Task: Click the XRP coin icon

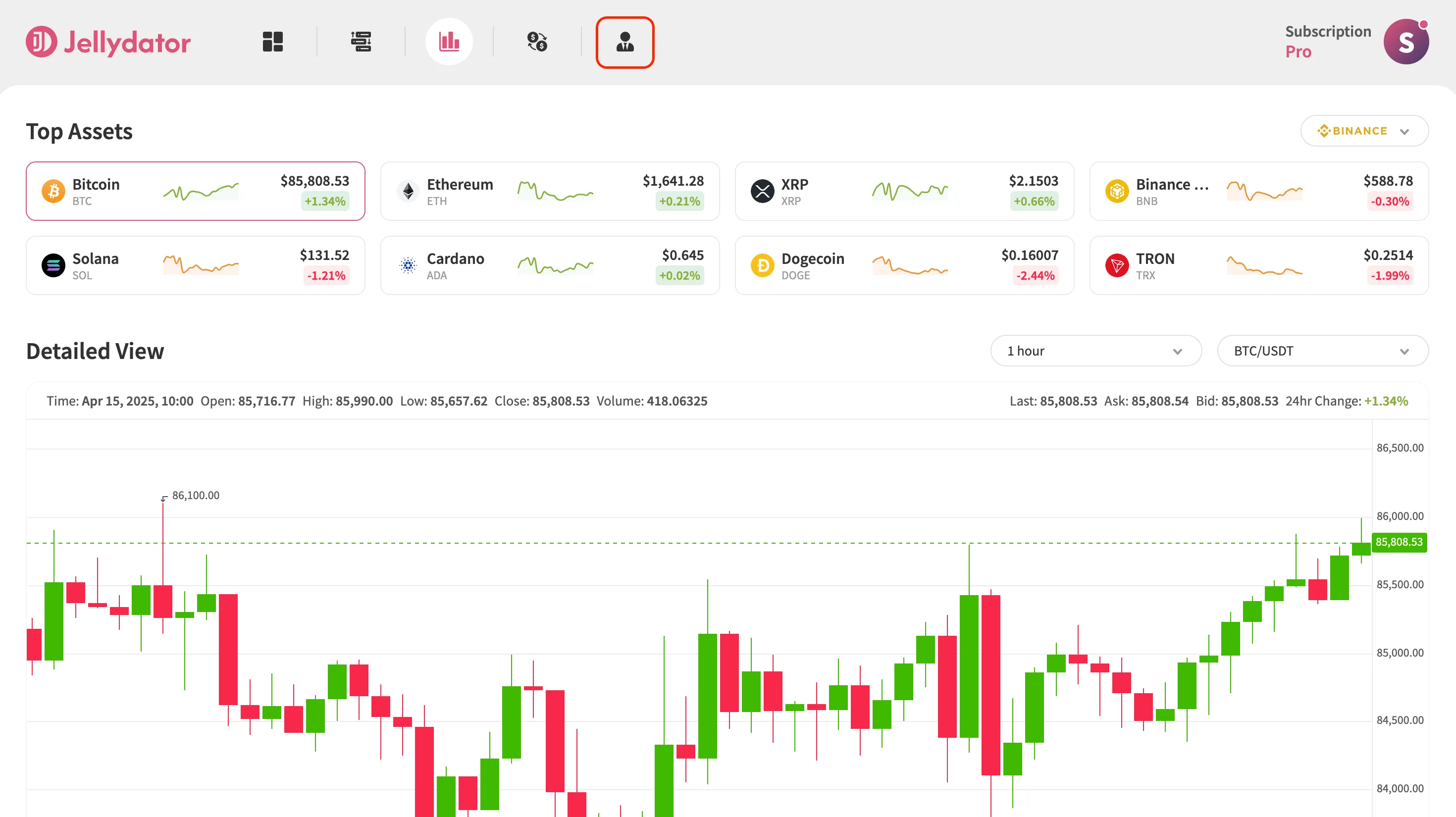Action: 762,191
